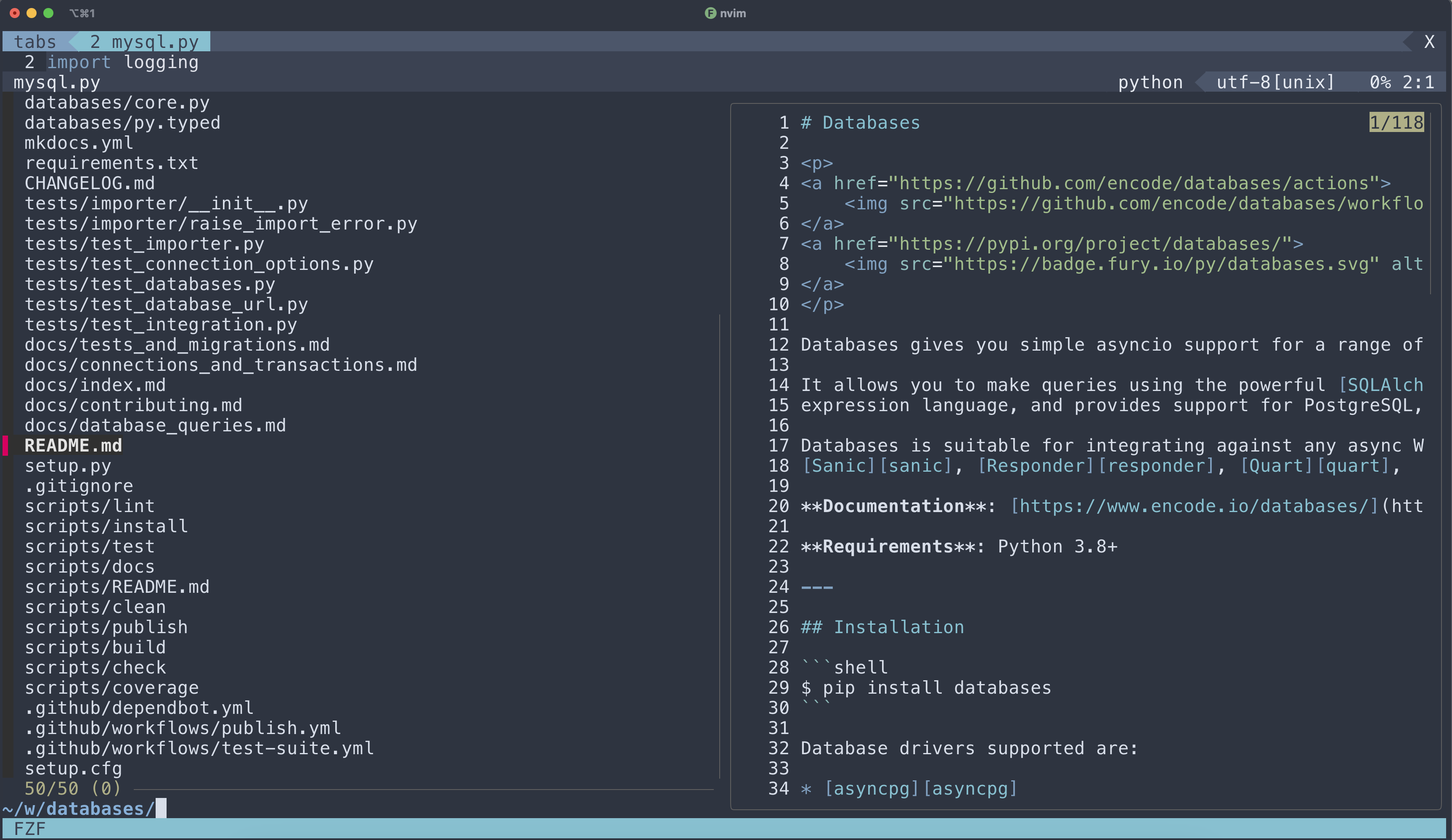This screenshot has height=840, width=1452.
Task: Click tests/test_integration.py entry
Action: [160, 325]
